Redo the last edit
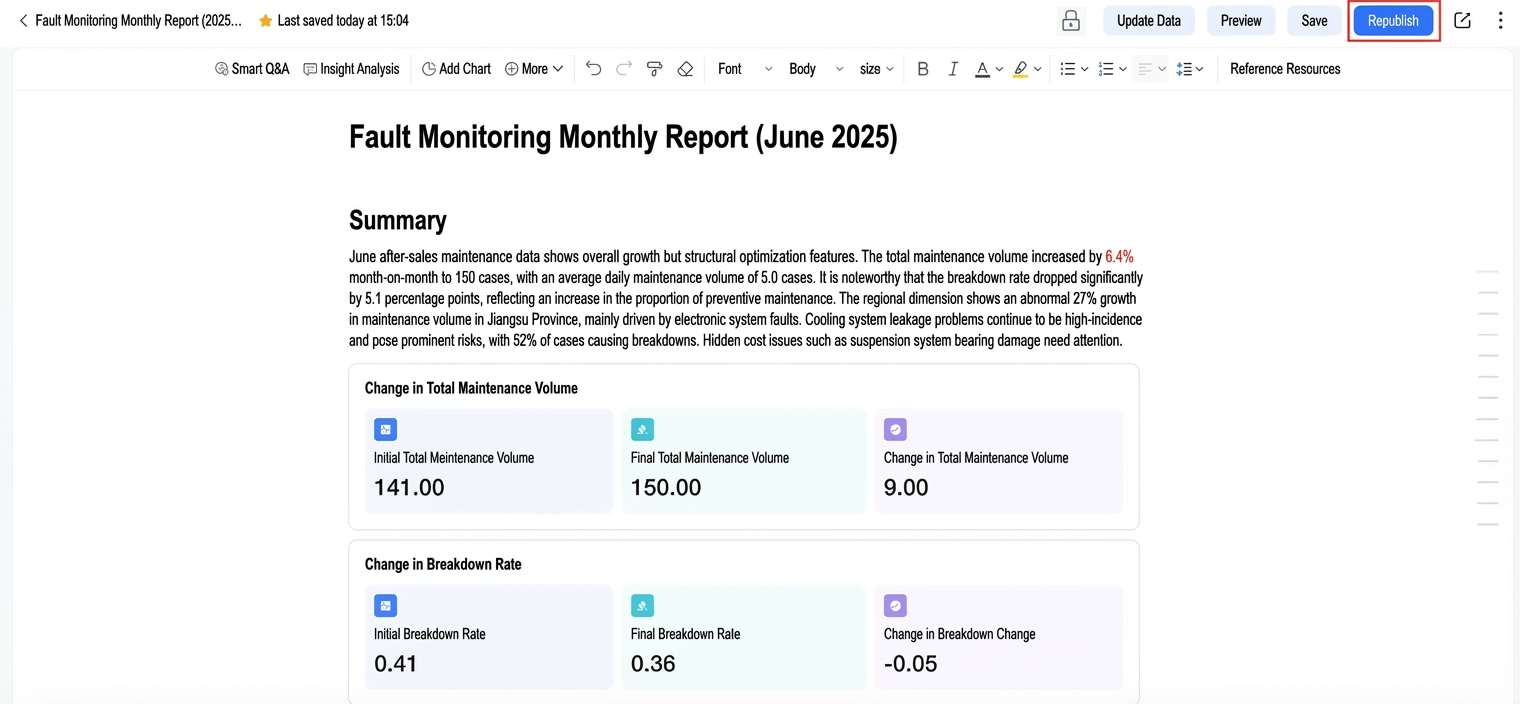The height and width of the screenshot is (704, 1520). tap(624, 69)
